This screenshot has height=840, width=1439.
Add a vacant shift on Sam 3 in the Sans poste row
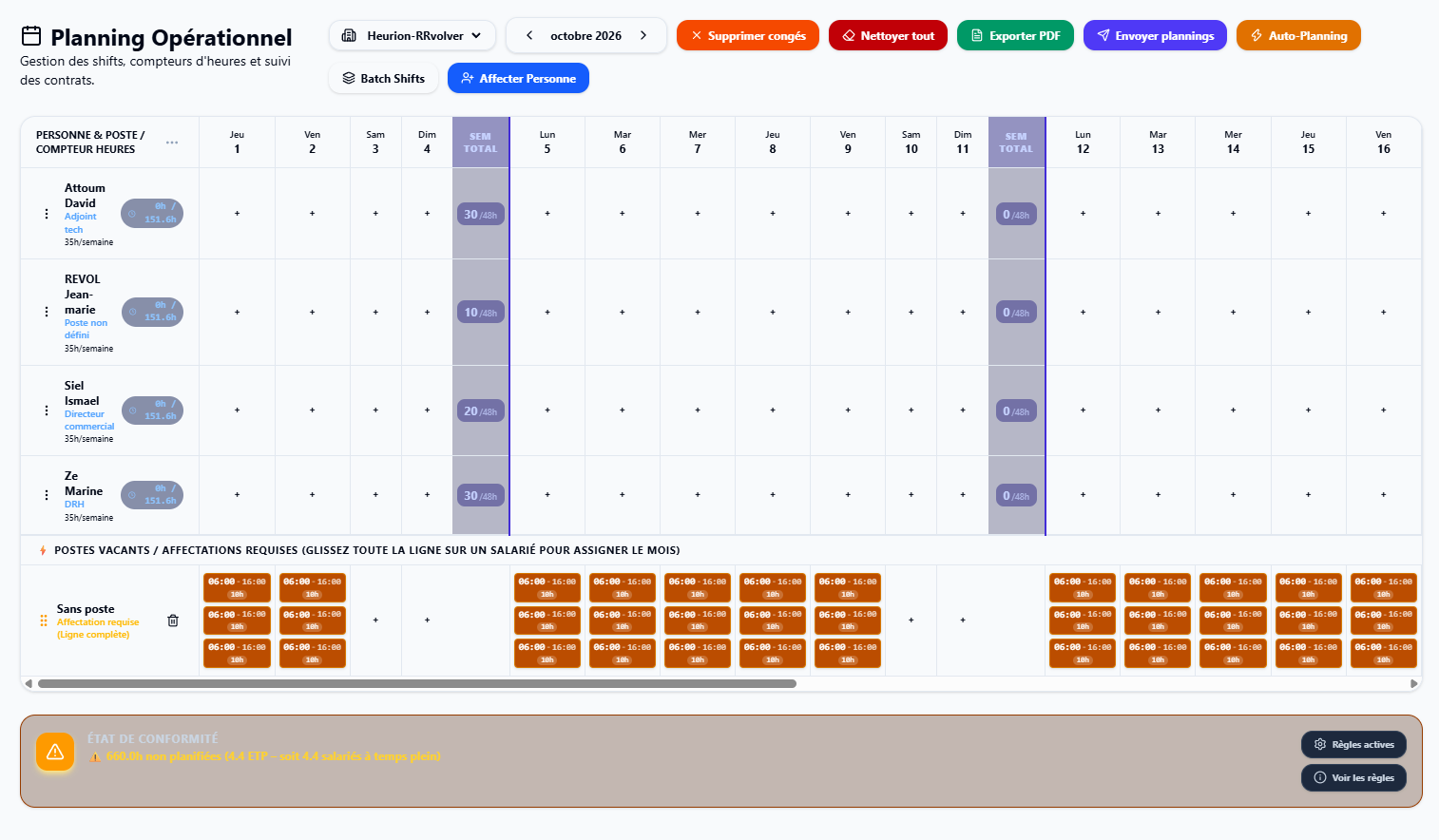(x=375, y=620)
